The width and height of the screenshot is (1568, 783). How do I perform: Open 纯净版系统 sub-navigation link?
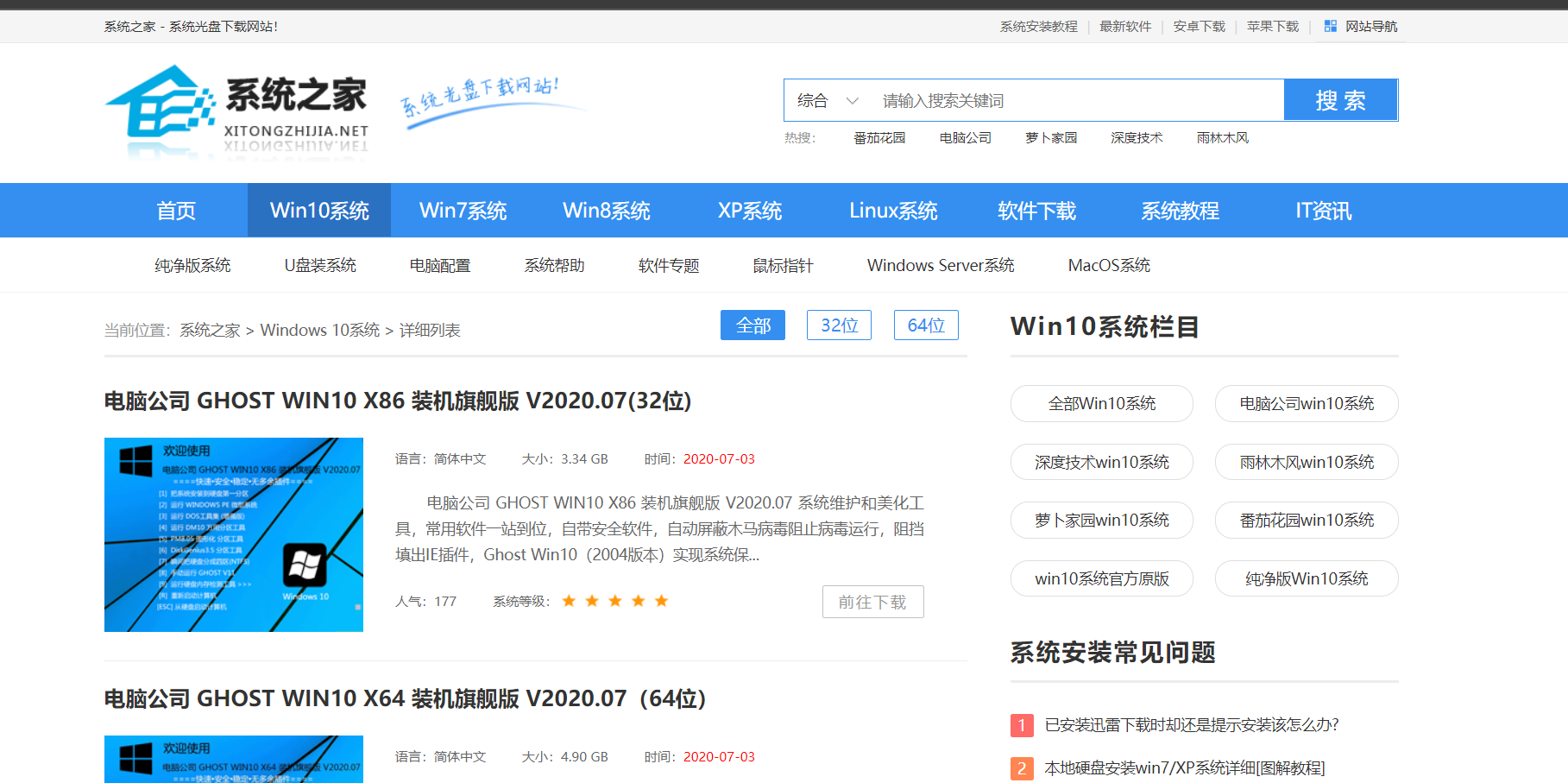[192, 266]
